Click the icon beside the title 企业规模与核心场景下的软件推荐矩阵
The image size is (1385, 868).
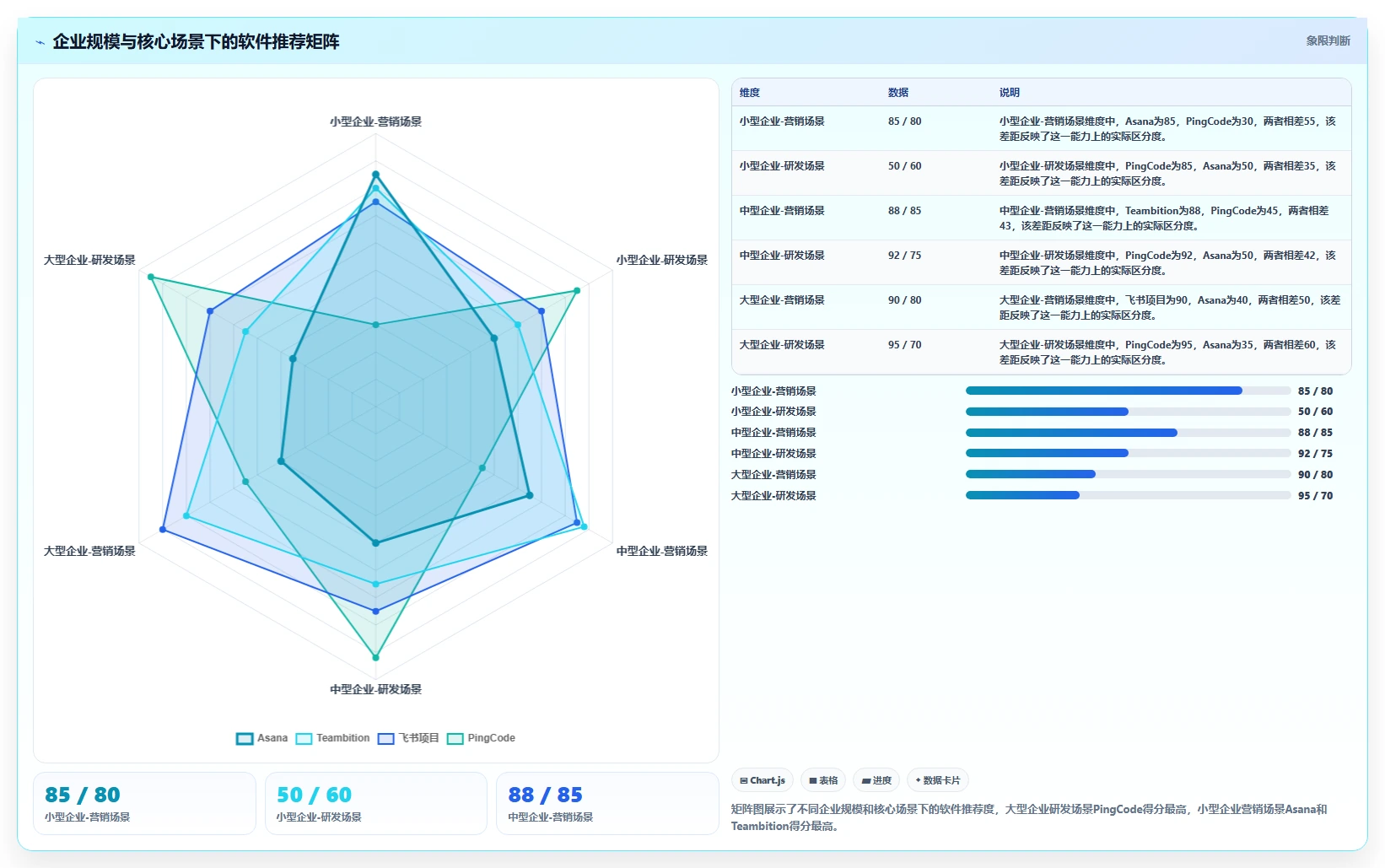pos(40,42)
